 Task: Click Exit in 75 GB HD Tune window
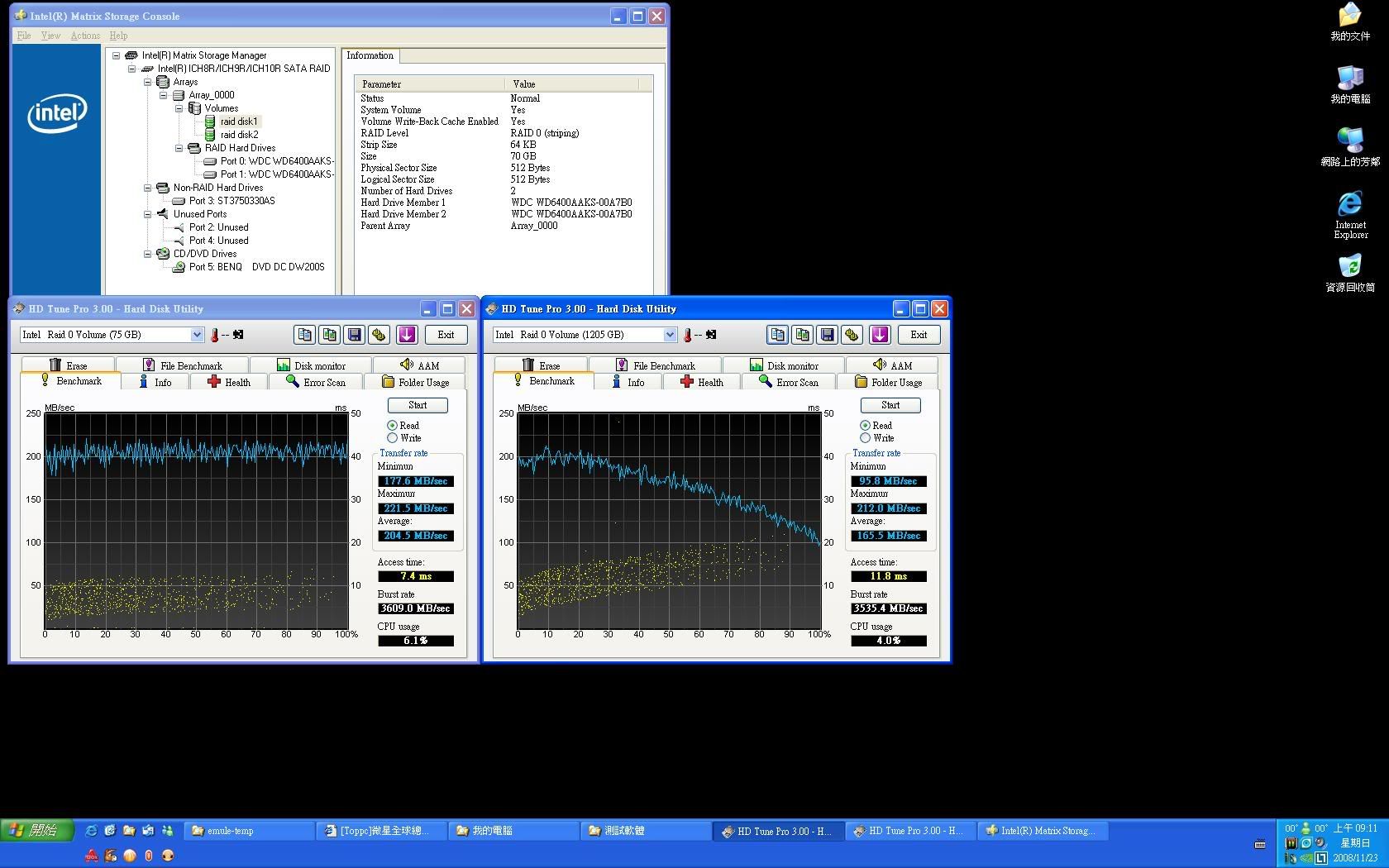coord(446,335)
